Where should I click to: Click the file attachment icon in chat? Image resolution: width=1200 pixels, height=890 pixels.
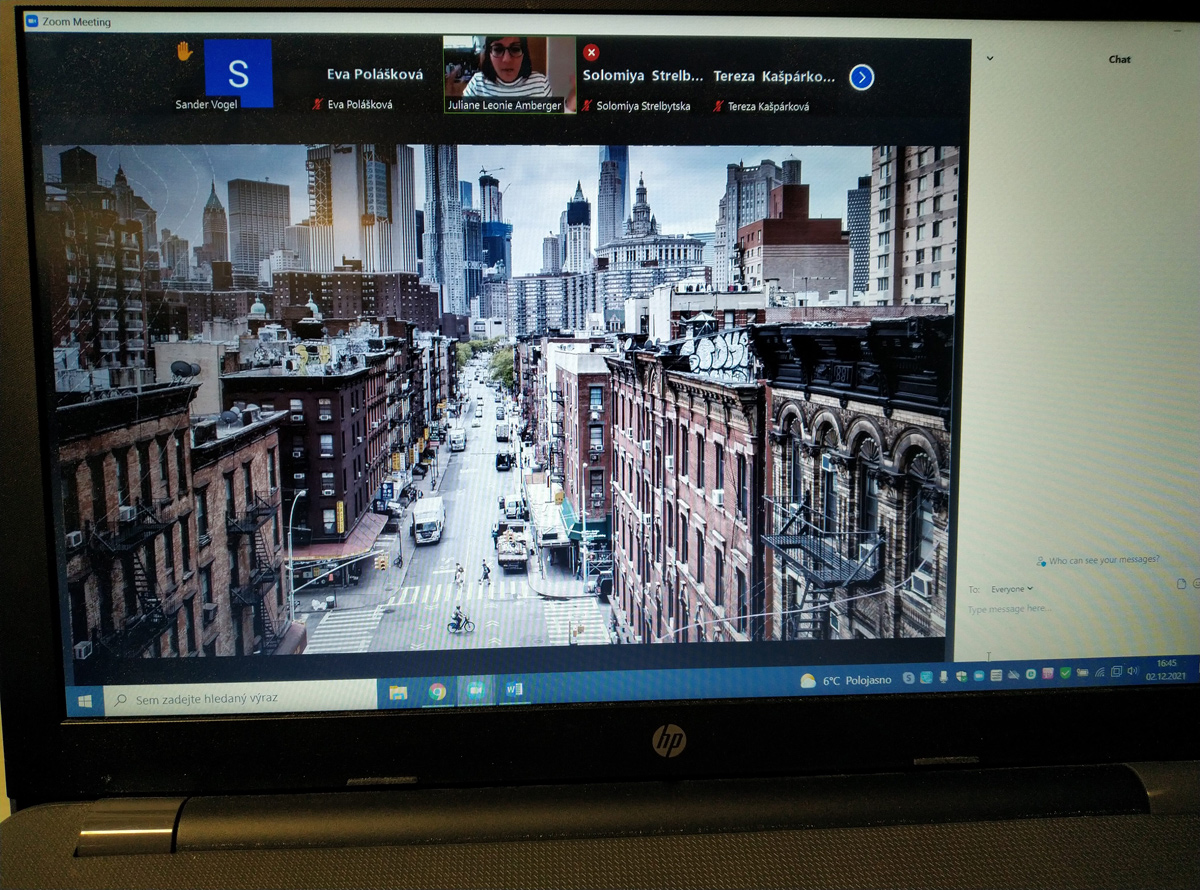(1181, 583)
